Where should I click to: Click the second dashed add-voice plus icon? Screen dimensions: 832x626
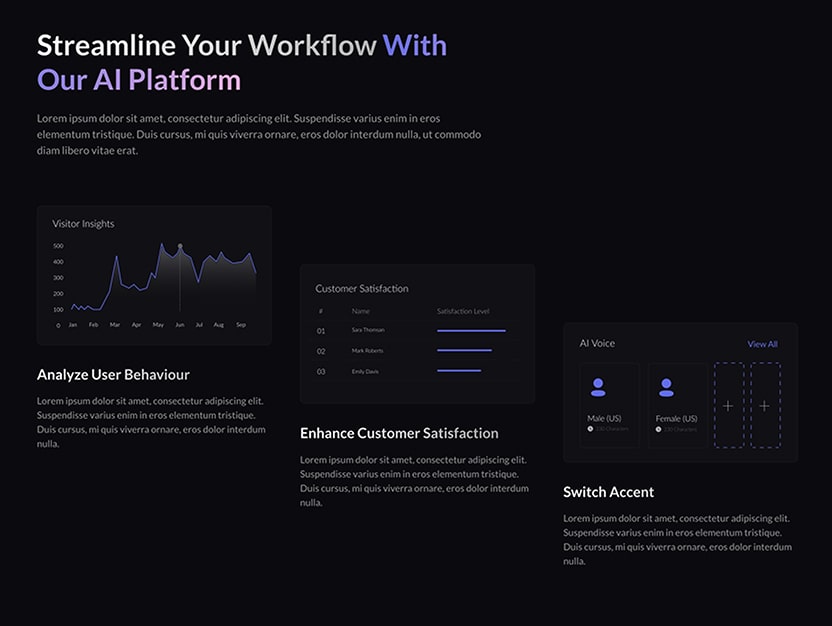pos(763,405)
